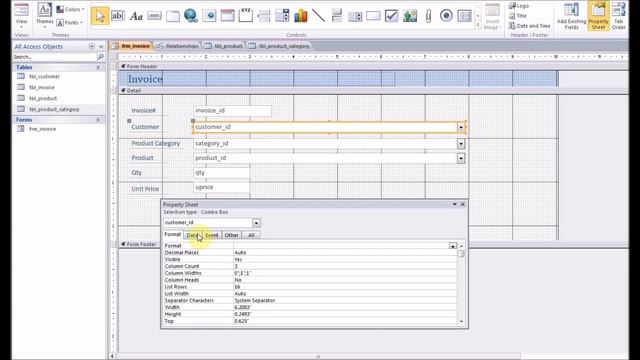The height and width of the screenshot is (360, 640).
Task: Open the Data tab in Property Sheet
Action: (192, 235)
